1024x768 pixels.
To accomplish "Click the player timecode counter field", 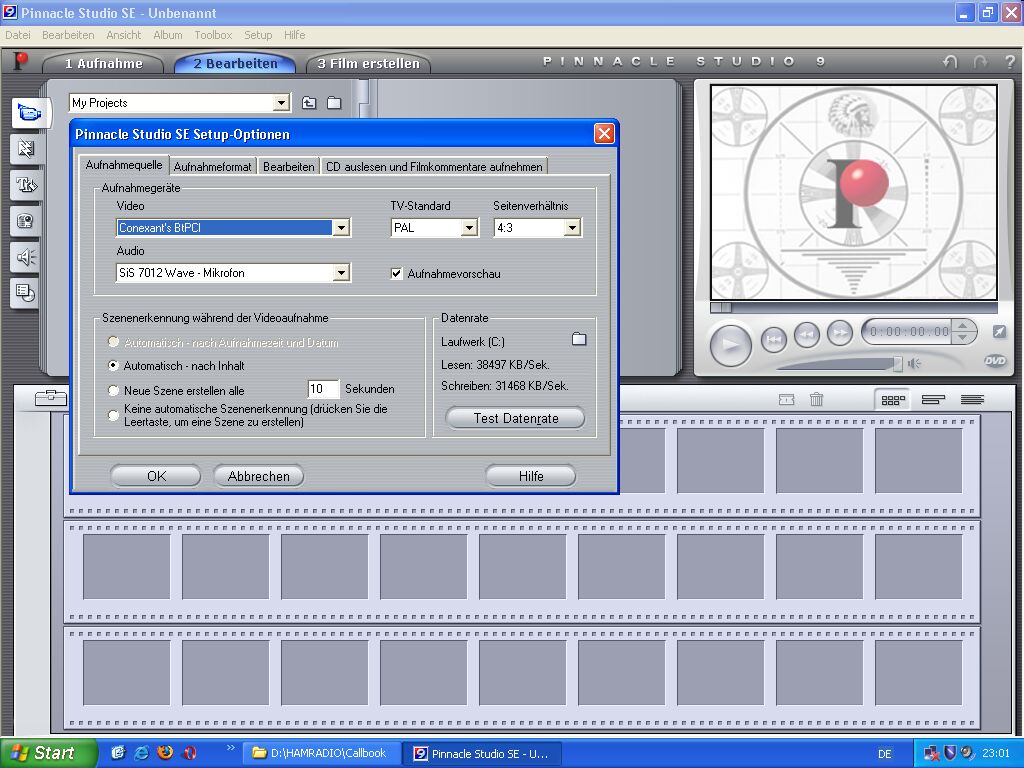I will coord(909,332).
